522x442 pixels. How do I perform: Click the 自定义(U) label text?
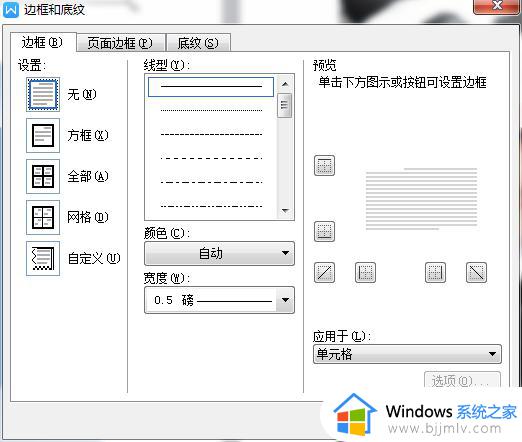(x=94, y=258)
